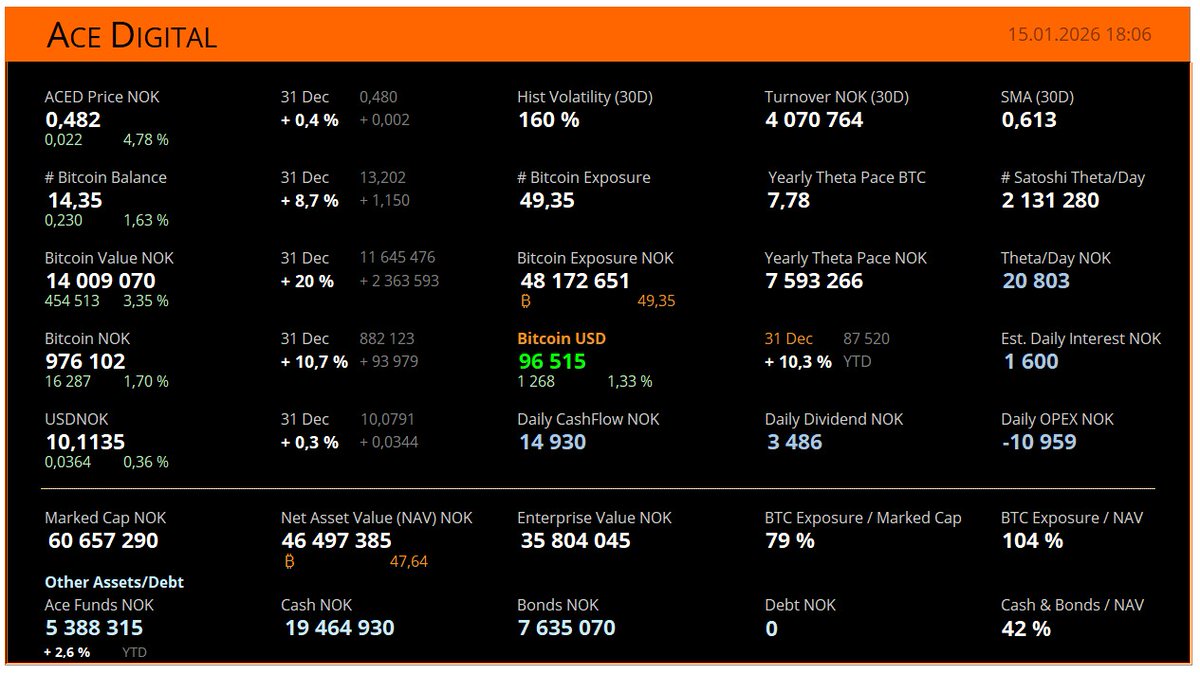Image resolution: width=1200 pixels, height=674 pixels.
Task: Click the 7,78 theta pace value
Action: (789, 200)
